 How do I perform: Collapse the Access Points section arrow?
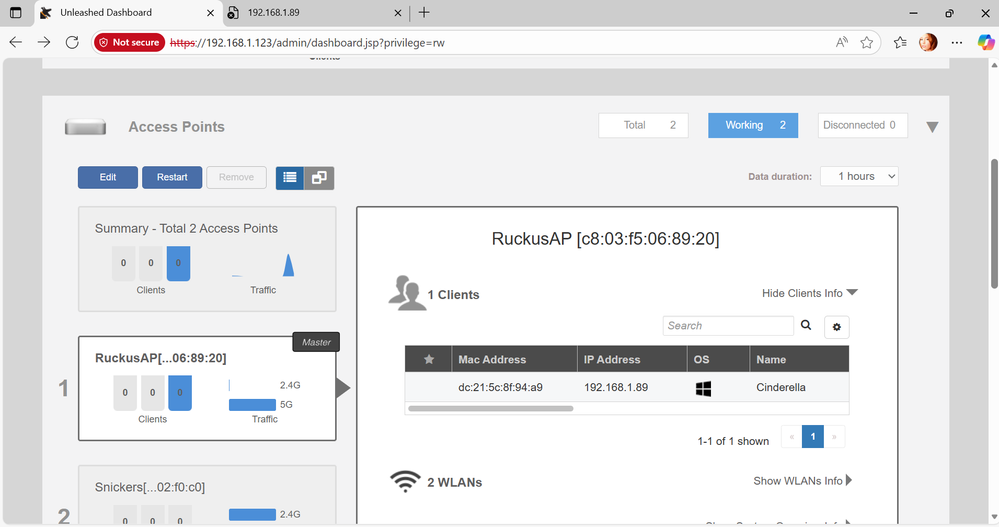tap(932, 127)
